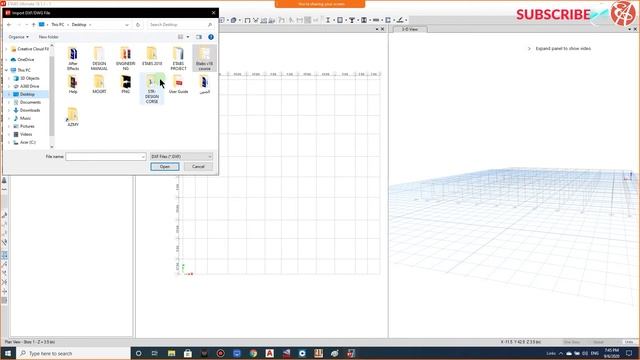This screenshot has width=640, height=360.
Task: Expand the Creative Cloud Files tree node
Action: tap(7, 49)
